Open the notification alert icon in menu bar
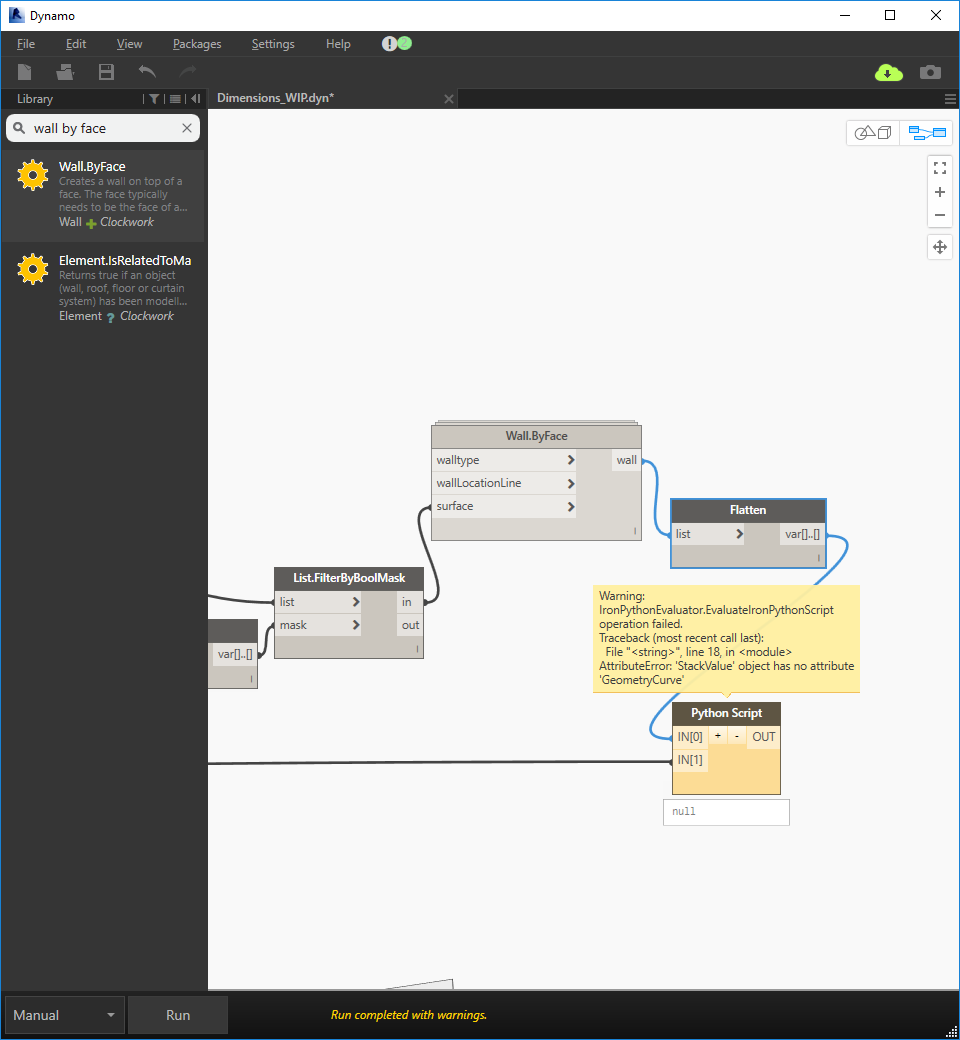Image resolution: width=960 pixels, height=1040 pixels. pos(389,44)
